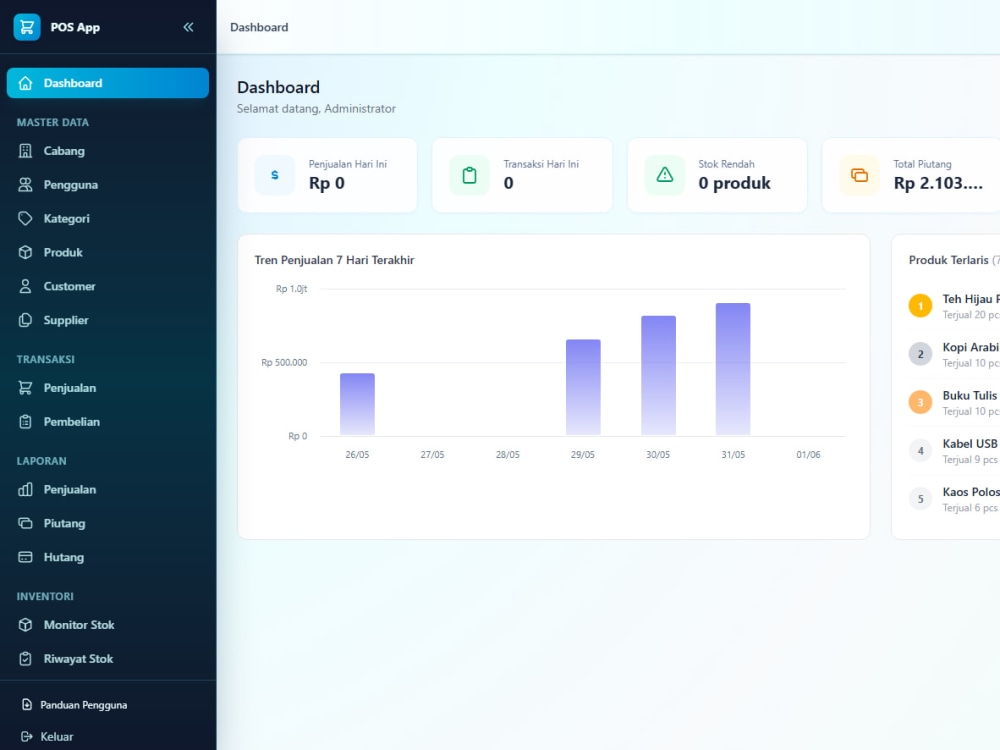Click the Penjualan Hari Ini dollar icon
The width and height of the screenshot is (1000, 750).
pos(275,175)
